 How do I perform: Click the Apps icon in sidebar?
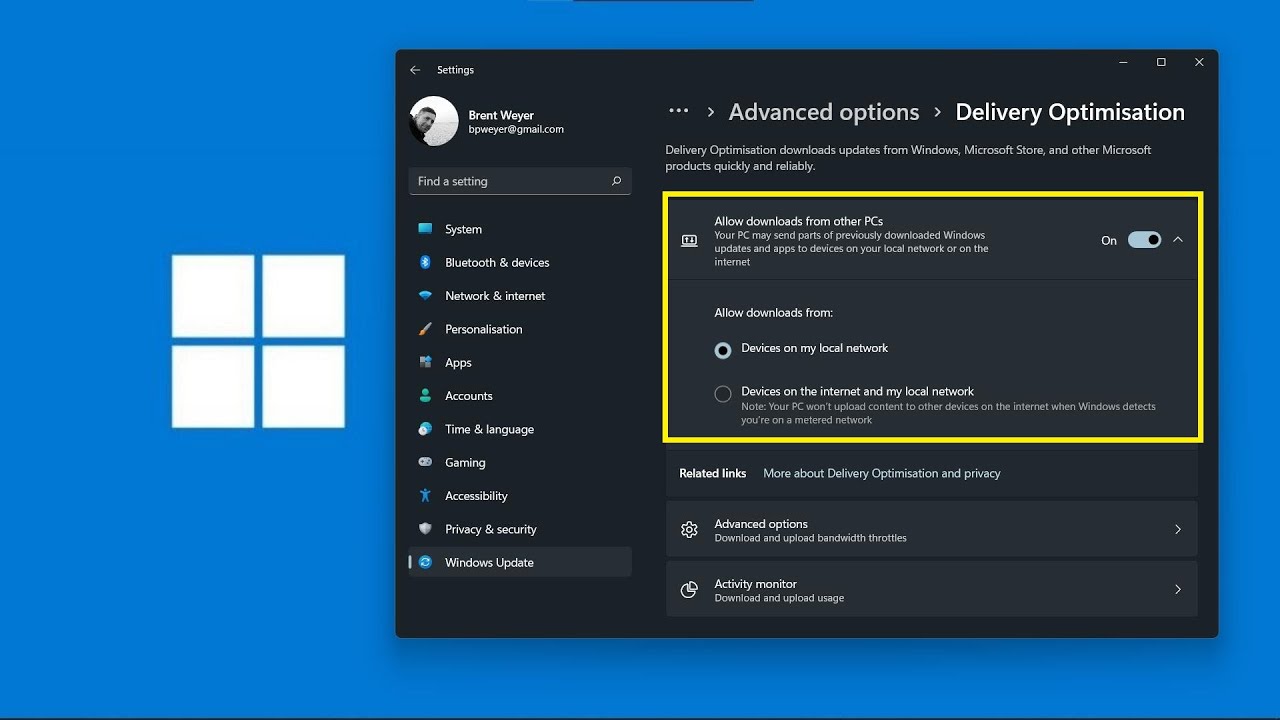coord(425,362)
